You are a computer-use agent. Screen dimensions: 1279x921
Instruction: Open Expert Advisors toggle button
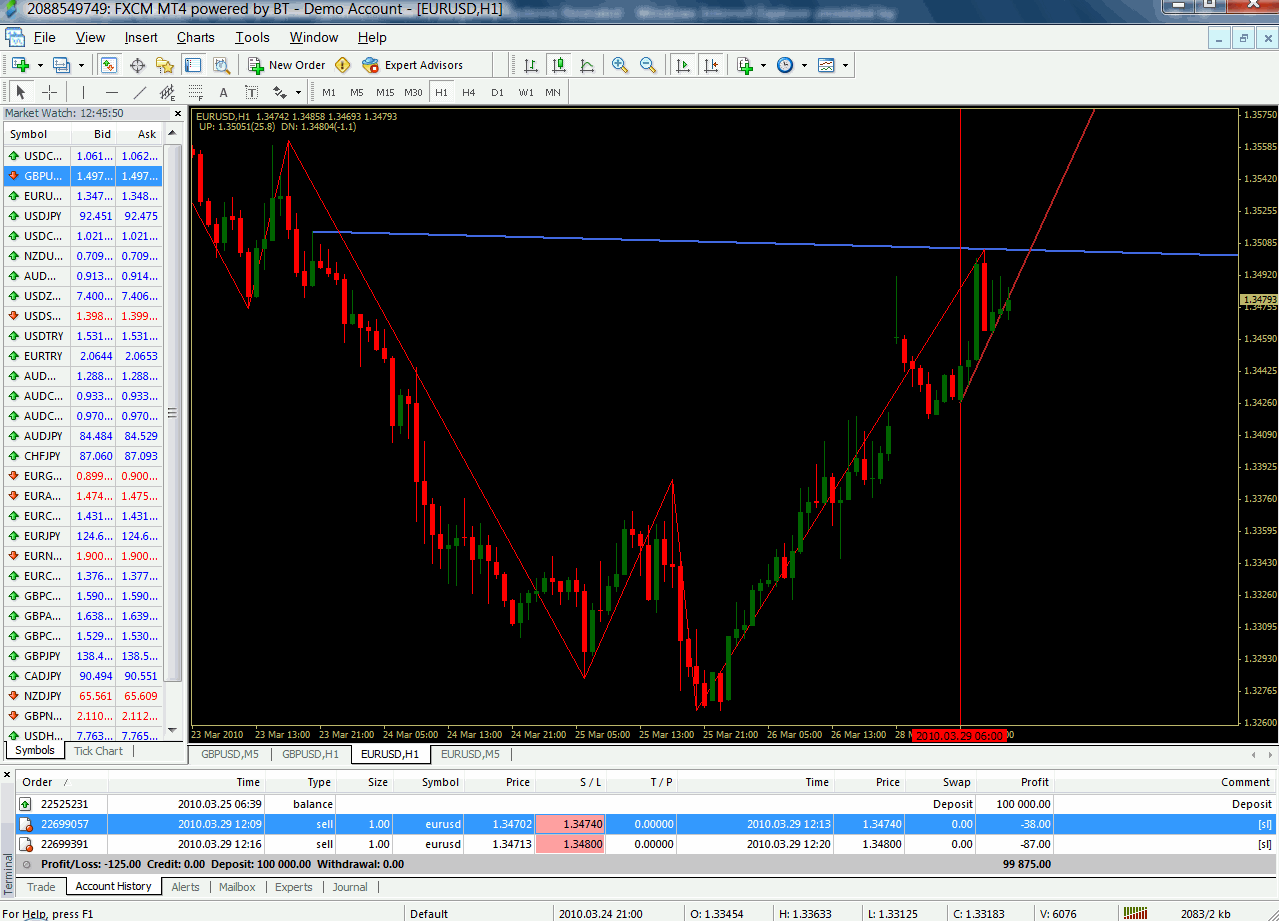point(414,65)
